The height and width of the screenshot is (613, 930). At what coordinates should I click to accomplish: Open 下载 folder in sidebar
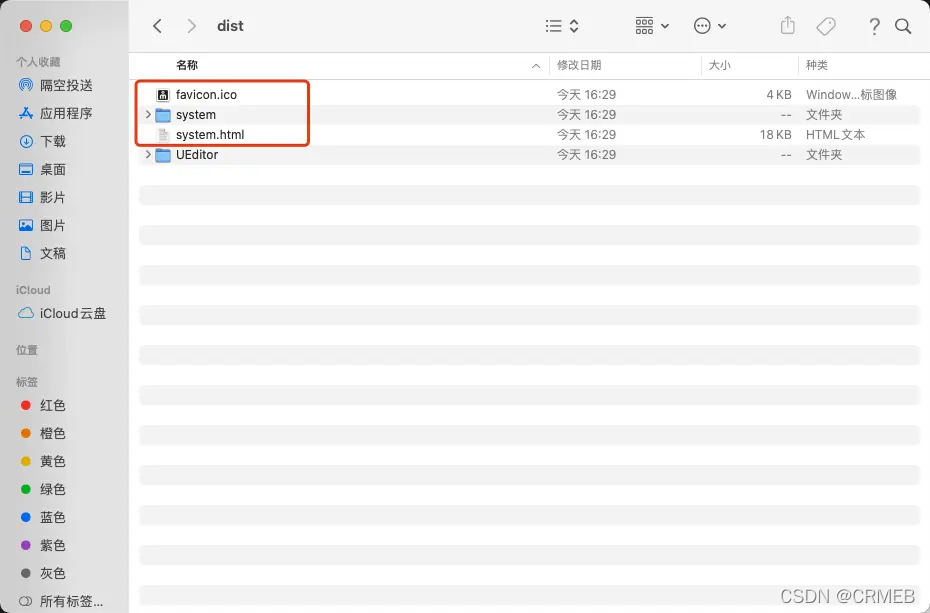click(x=43, y=141)
